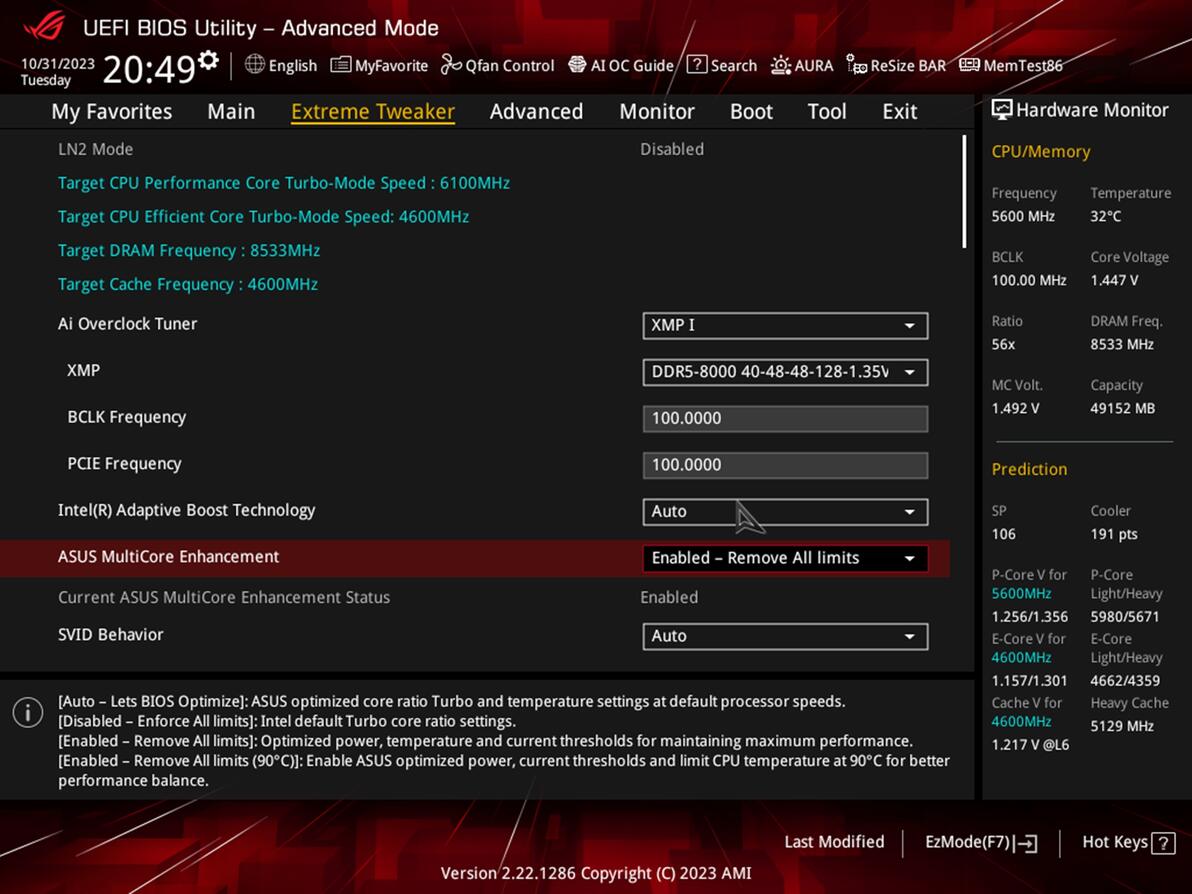This screenshot has height=894, width=1192.
Task: Switch to Main tab
Action: tap(231, 112)
